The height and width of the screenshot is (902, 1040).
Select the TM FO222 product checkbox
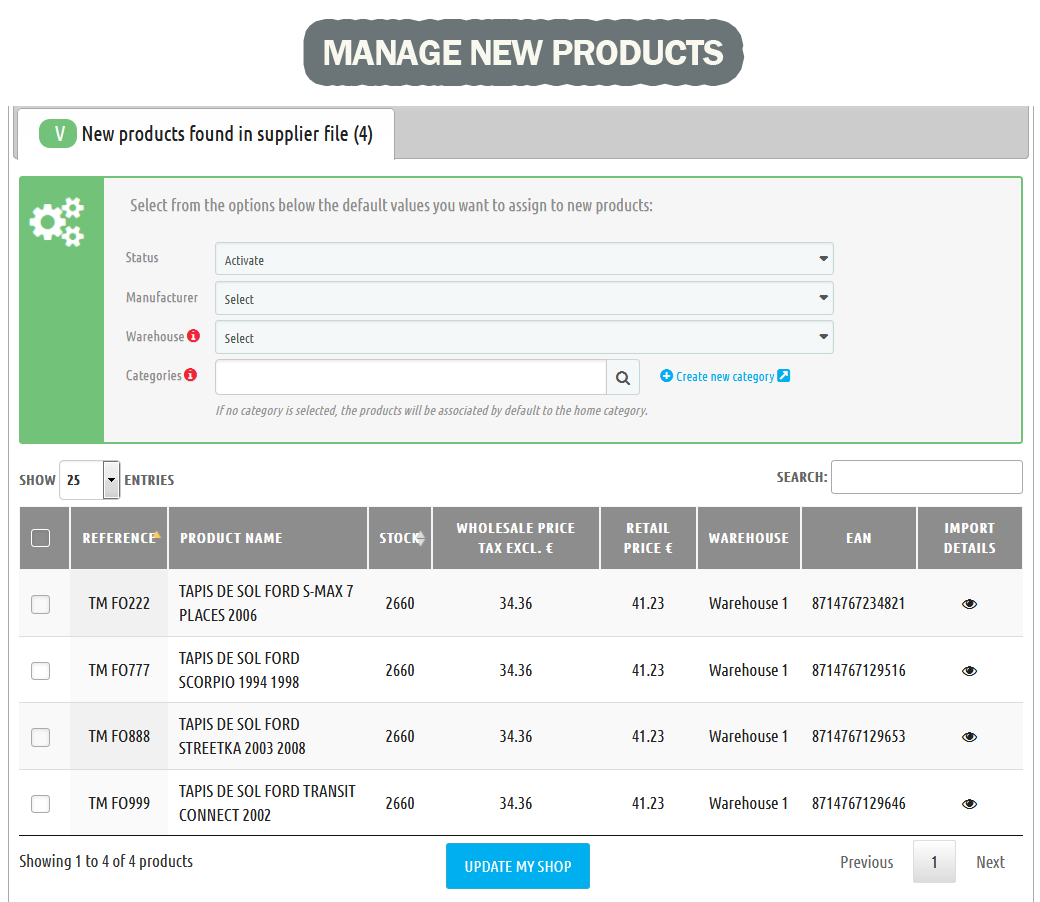pos(41,604)
